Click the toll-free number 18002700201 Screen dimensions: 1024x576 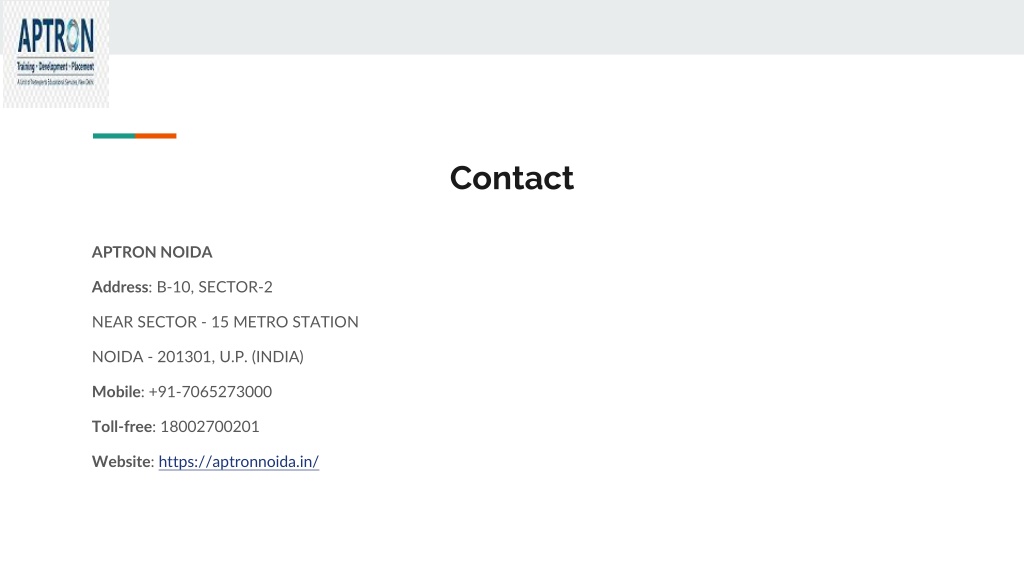pos(210,426)
